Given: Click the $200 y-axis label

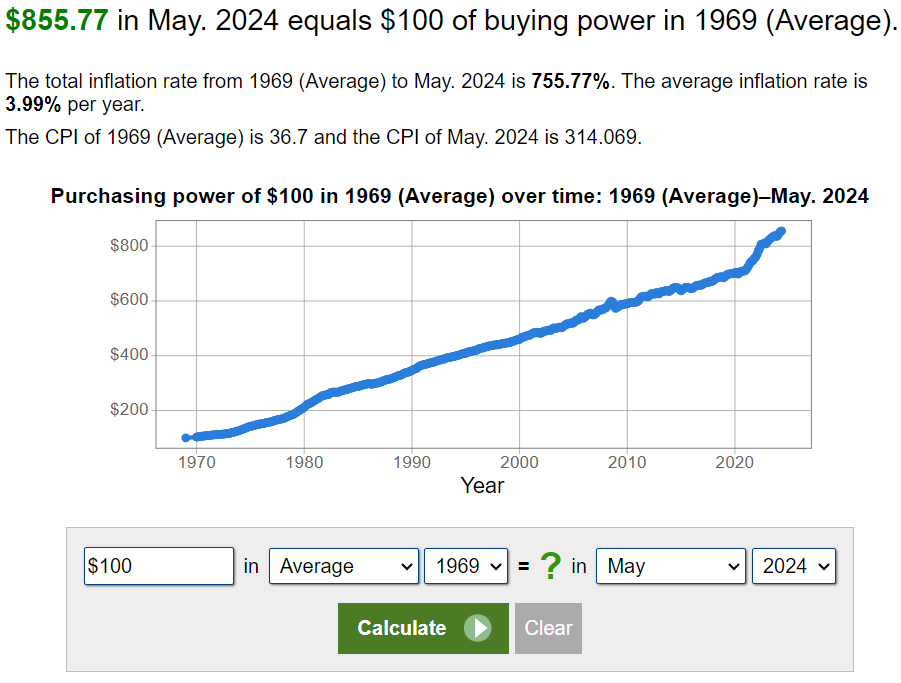Looking at the screenshot, I should pyautogui.click(x=129, y=410).
